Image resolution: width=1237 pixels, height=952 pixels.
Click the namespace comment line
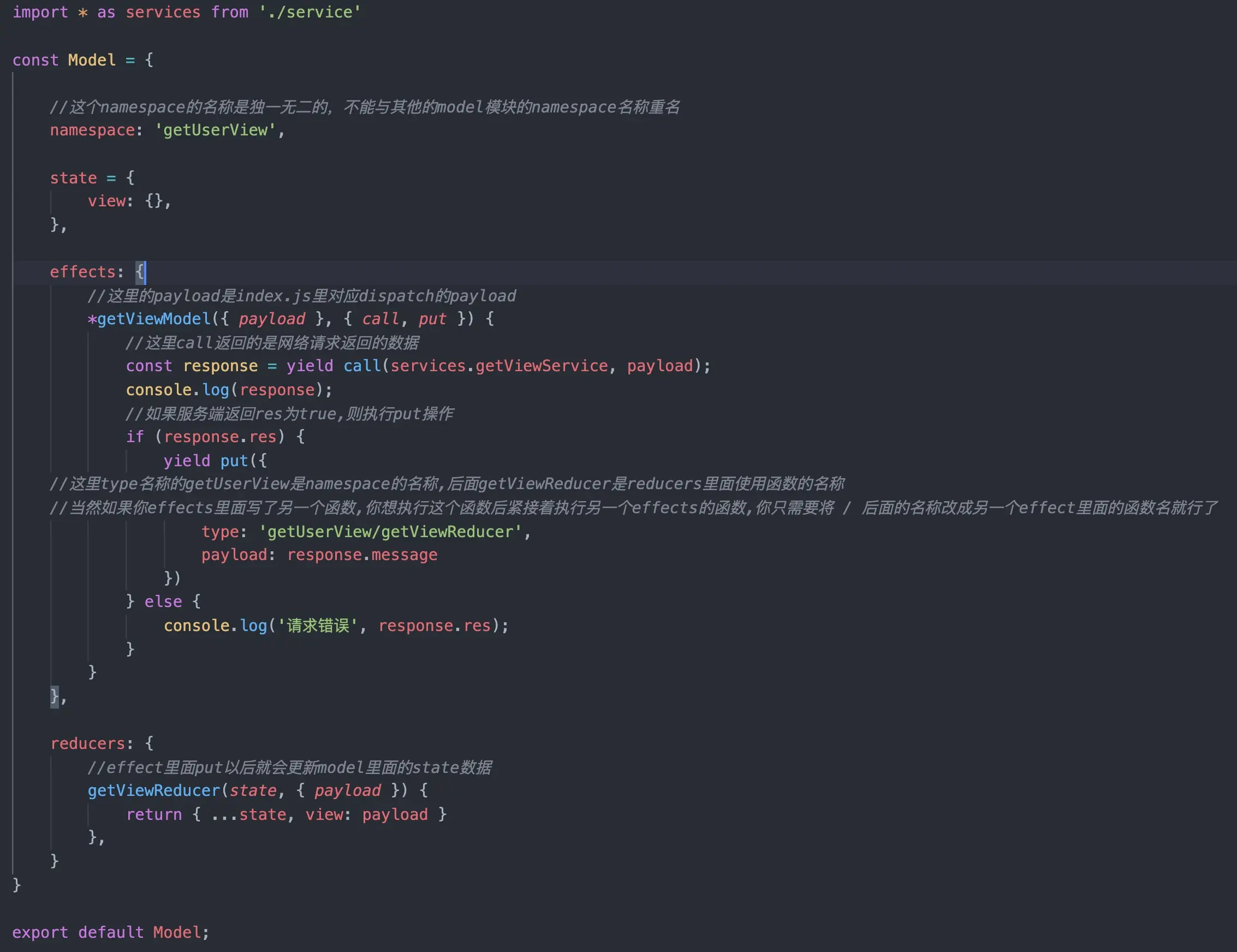tap(364, 107)
